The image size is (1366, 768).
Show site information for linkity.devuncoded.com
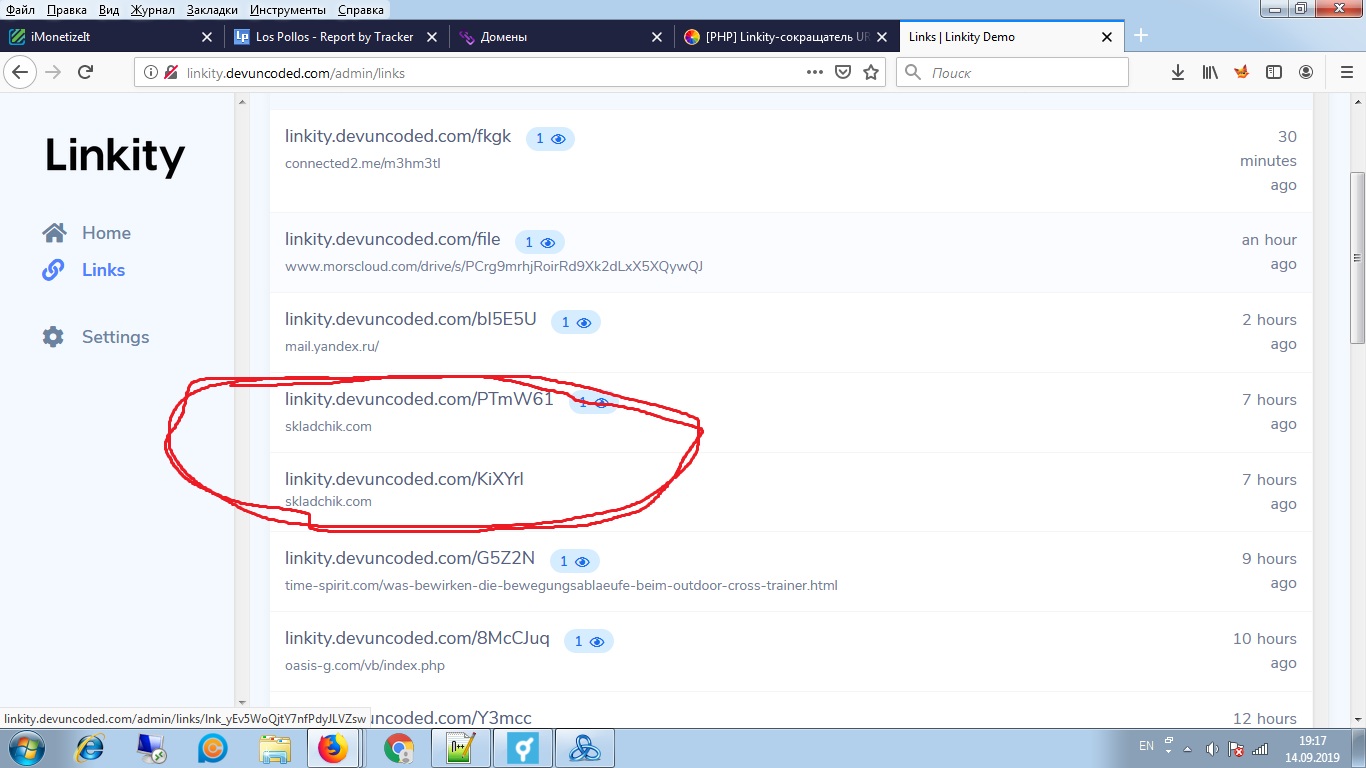click(151, 72)
